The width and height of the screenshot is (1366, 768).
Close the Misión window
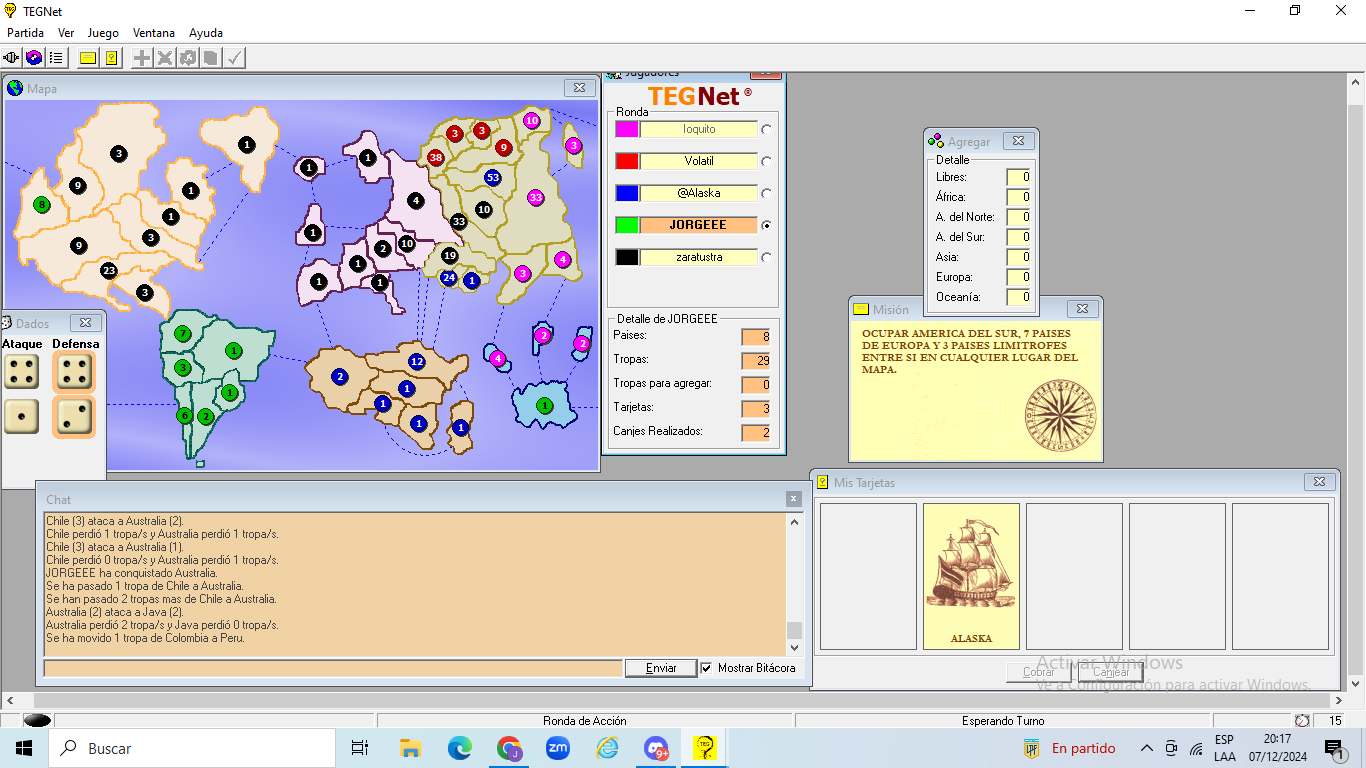pyautogui.click(x=1082, y=309)
